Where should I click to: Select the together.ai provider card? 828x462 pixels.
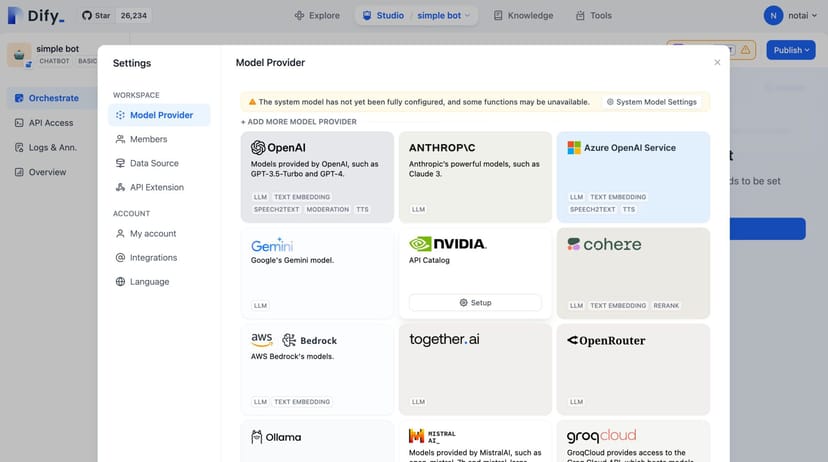pyautogui.click(x=475, y=368)
